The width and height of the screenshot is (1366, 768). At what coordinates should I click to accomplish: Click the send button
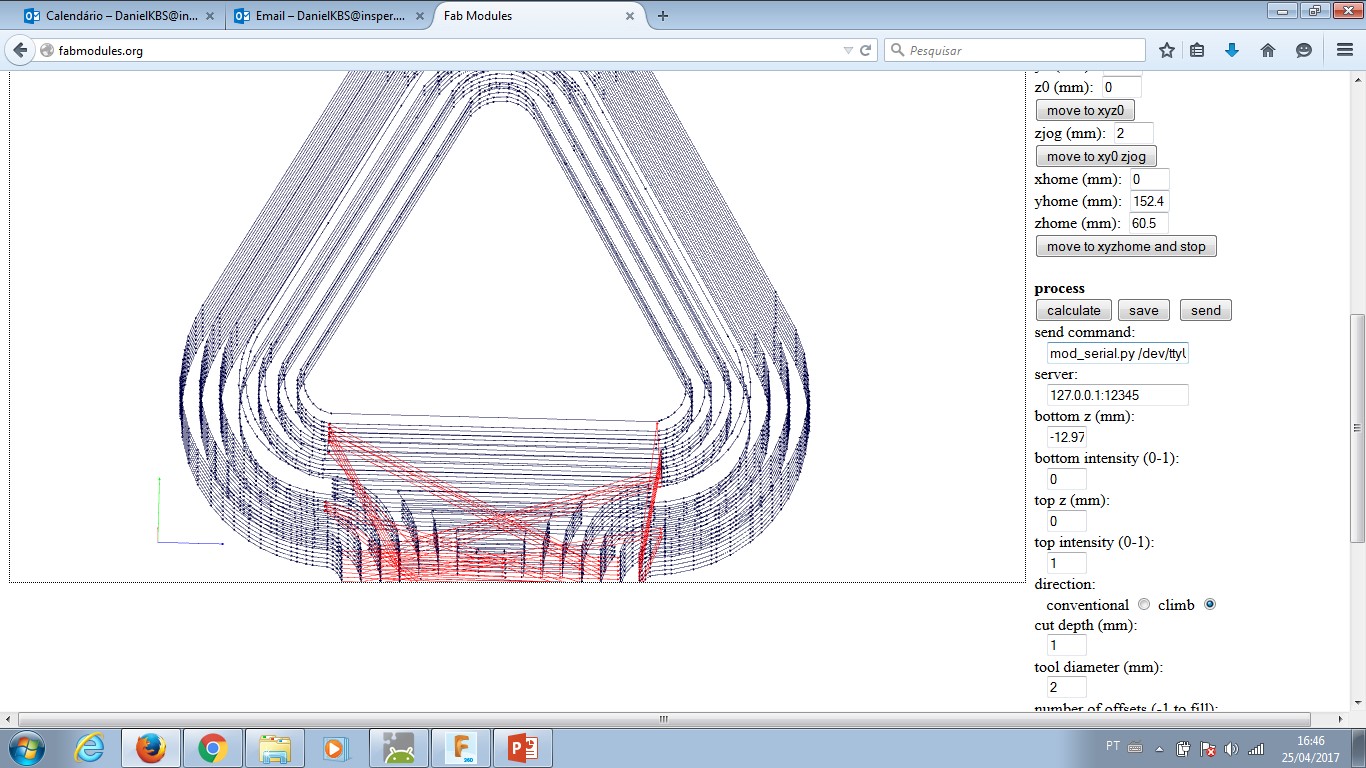[x=1206, y=310]
